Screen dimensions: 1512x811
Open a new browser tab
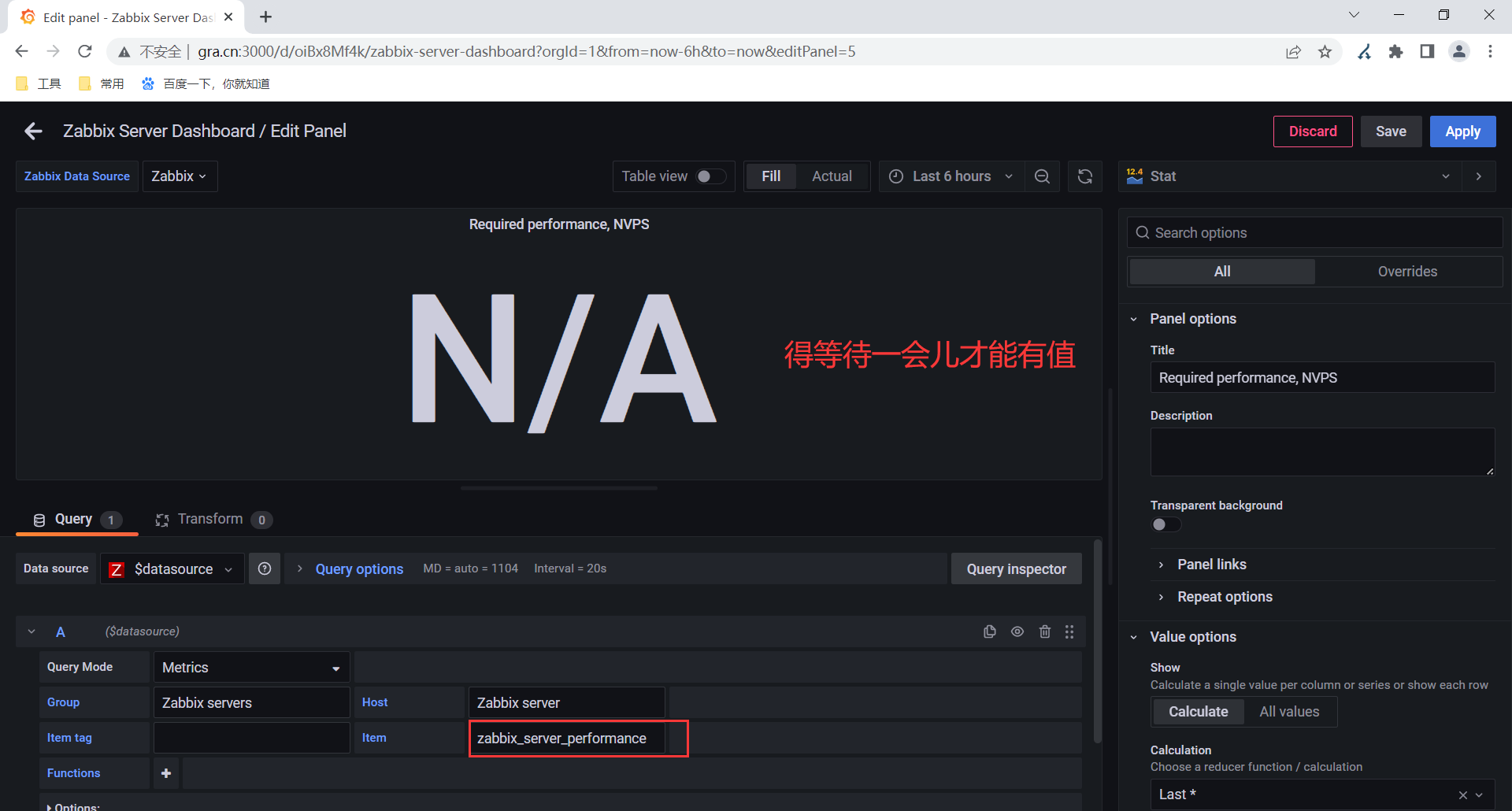(x=265, y=17)
